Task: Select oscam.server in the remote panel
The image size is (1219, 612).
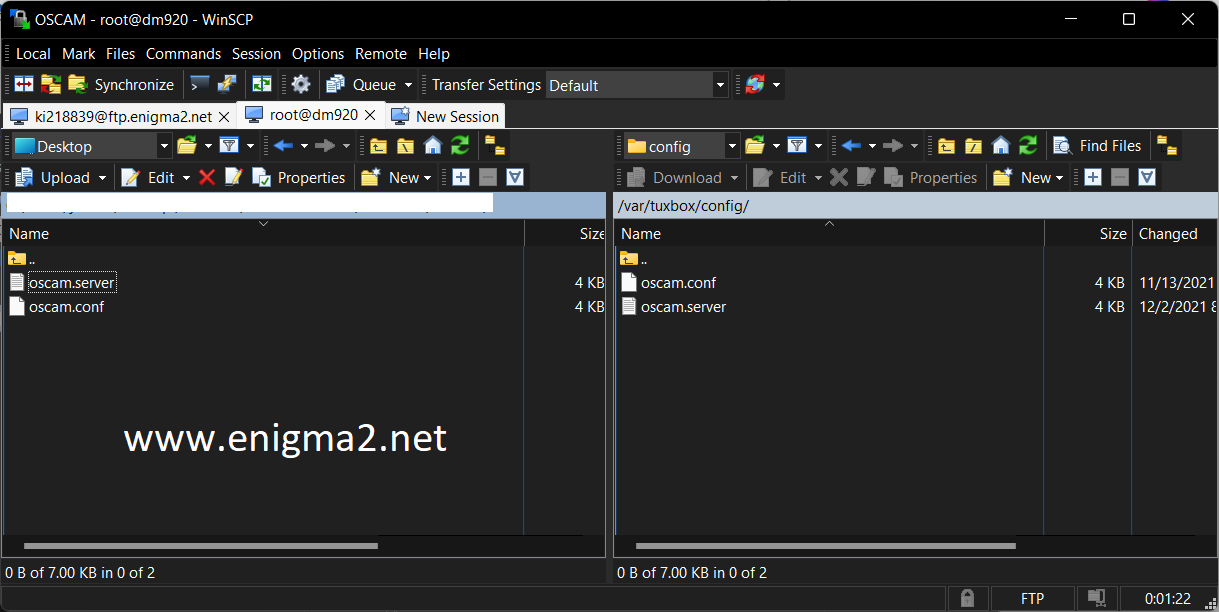Action: click(683, 307)
